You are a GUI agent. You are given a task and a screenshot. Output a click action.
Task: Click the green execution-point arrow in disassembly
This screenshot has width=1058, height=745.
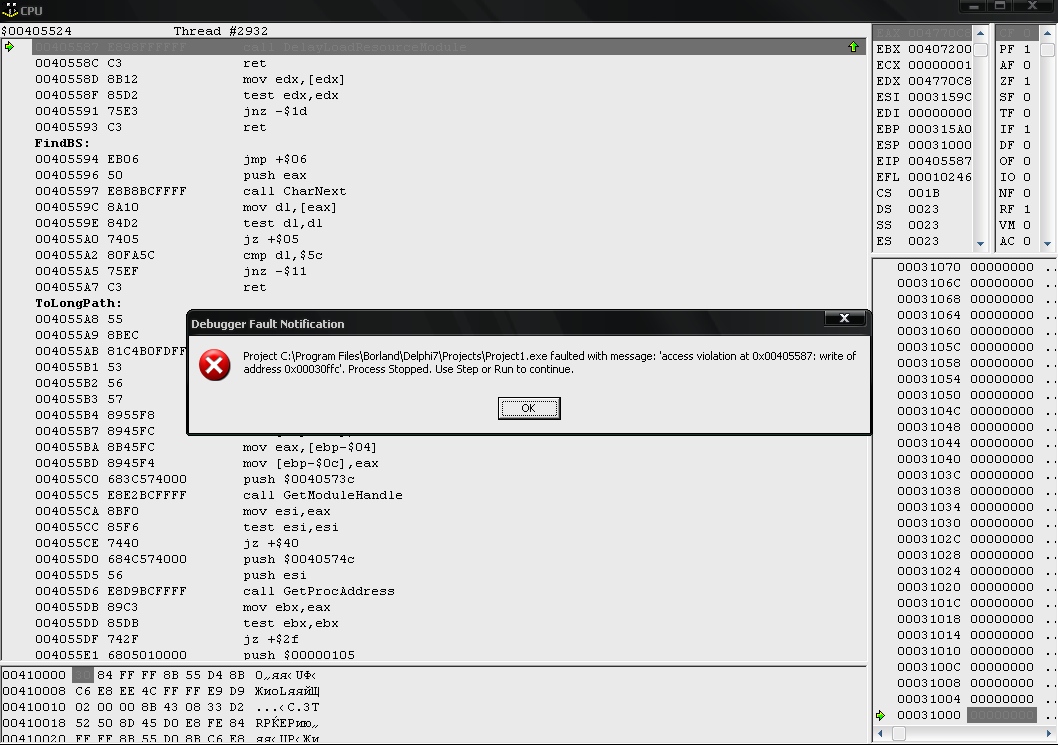(x=10, y=47)
